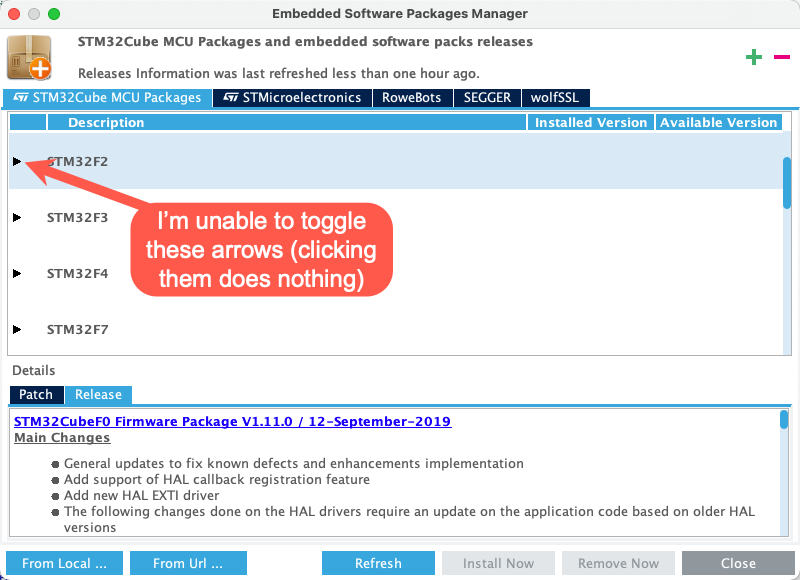800x580 pixels.
Task: Click the Main Changes heading
Action: [62, 438]
